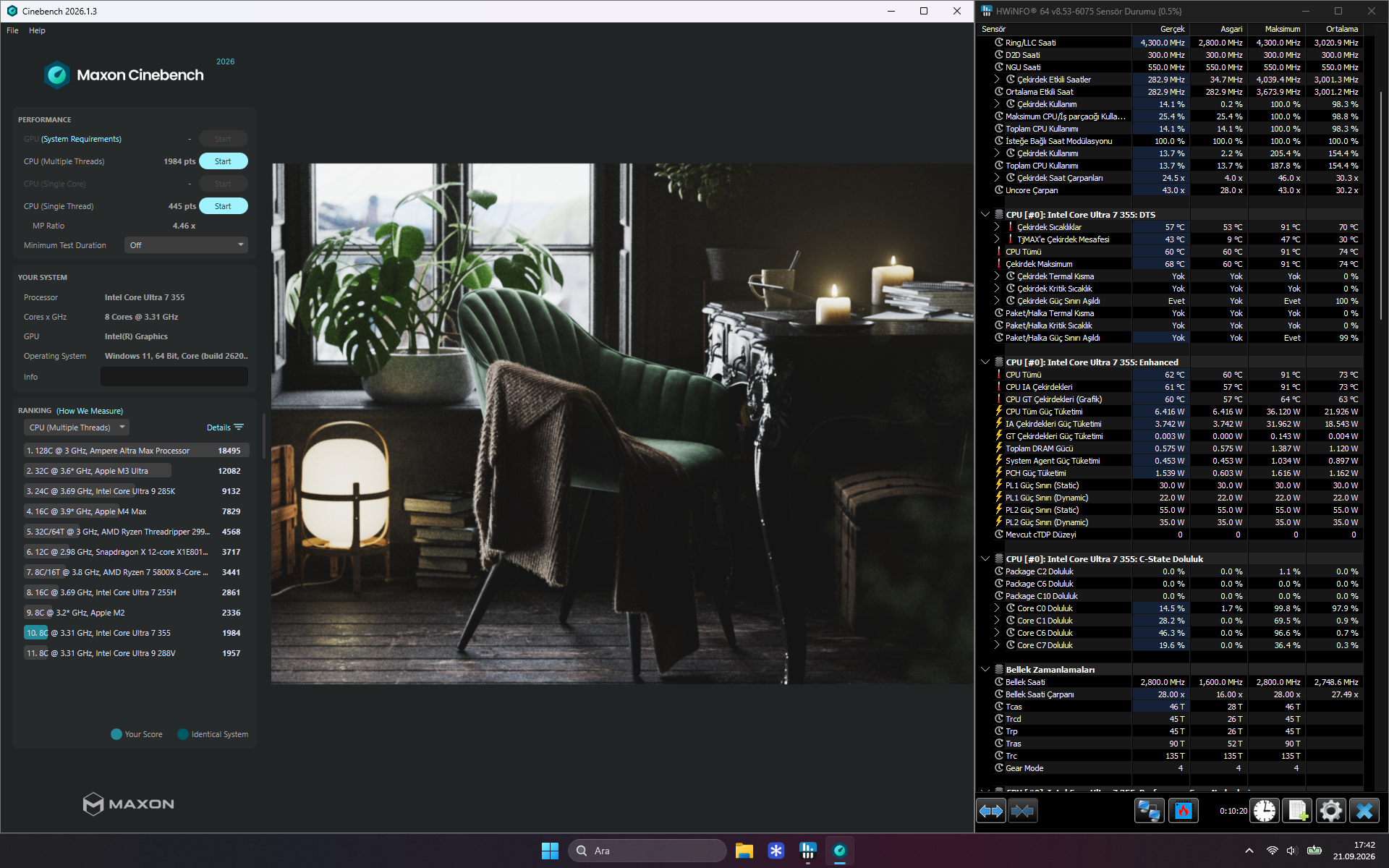
Task: Start CPU Single Thread benchmark
Action: pyautogui.click(x=223, y=206)
